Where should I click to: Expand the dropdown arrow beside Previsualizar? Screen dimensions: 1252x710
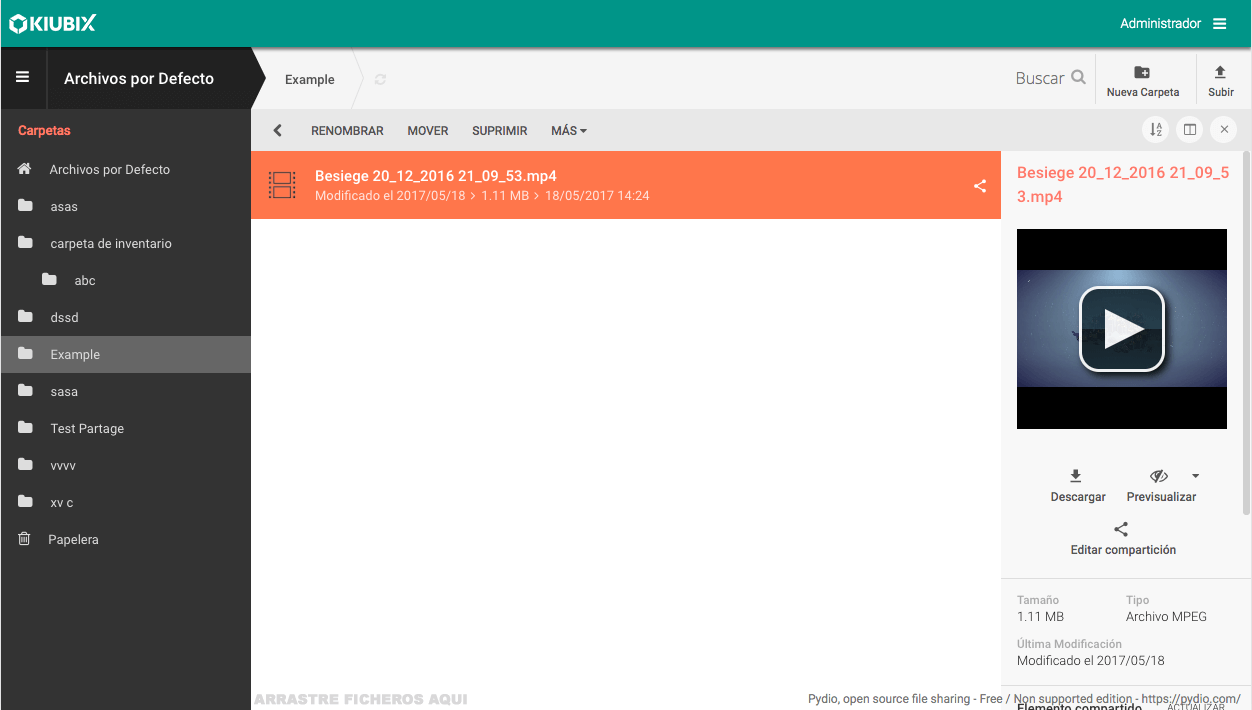(x=1195, y=476)
